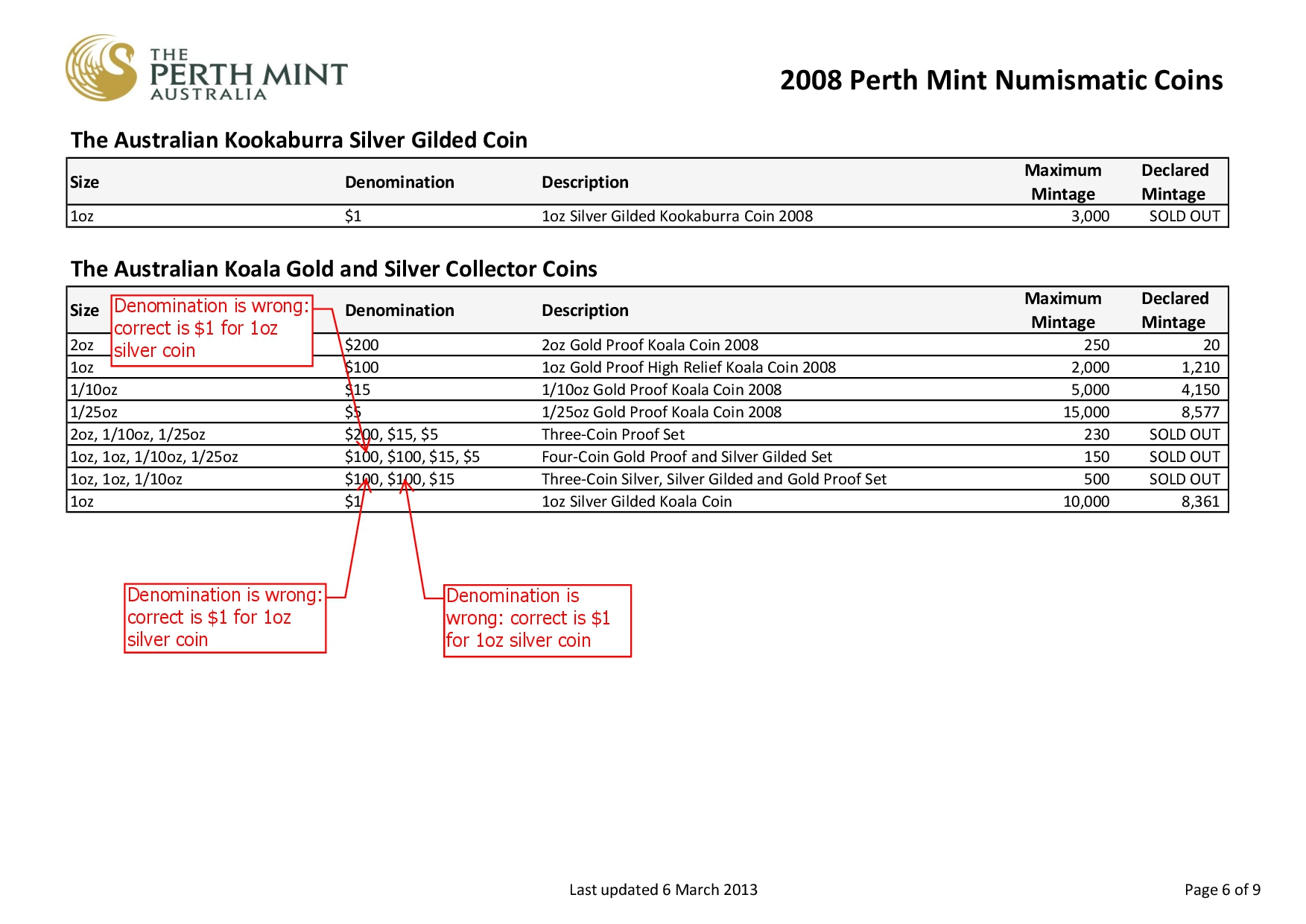1306x924 pixels.
Task: Click the "500" maximum mintage value
Action: pos(1097,479)
